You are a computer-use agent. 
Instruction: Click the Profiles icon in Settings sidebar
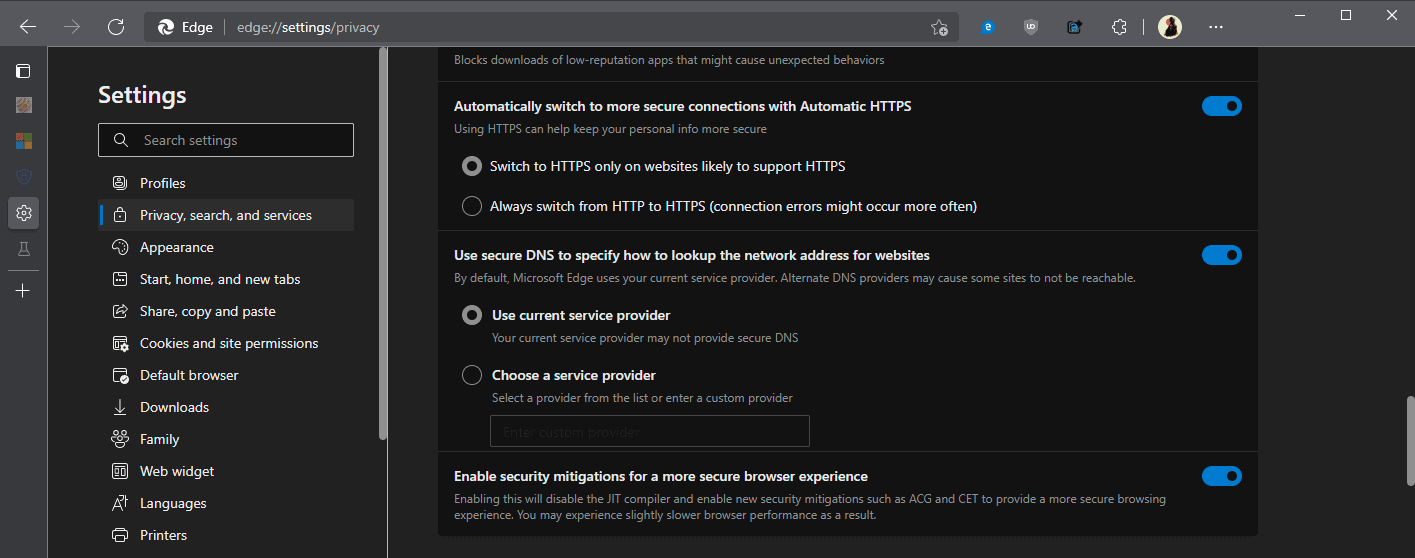(x=120, y=183)
